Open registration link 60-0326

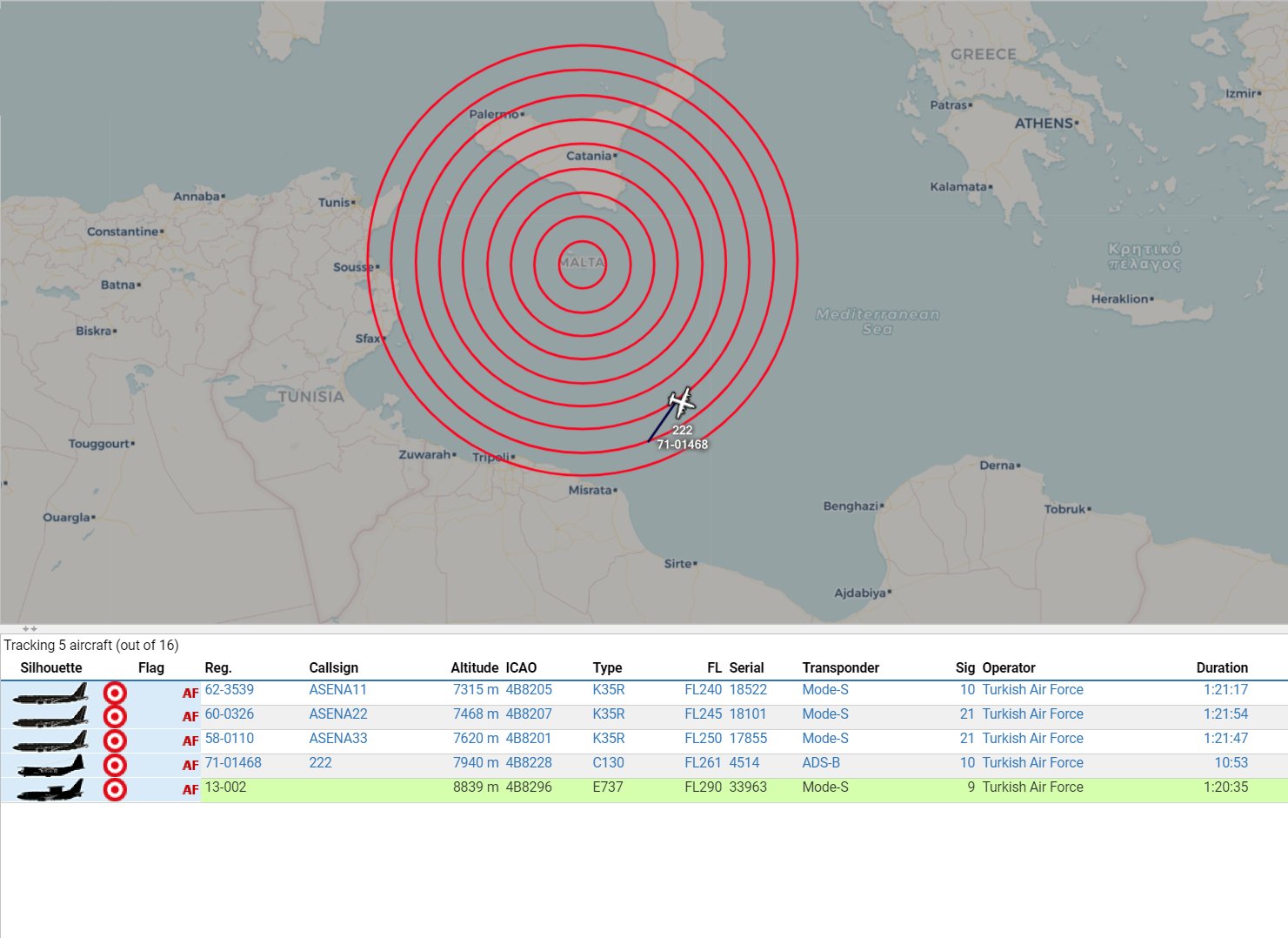(230, 714)
